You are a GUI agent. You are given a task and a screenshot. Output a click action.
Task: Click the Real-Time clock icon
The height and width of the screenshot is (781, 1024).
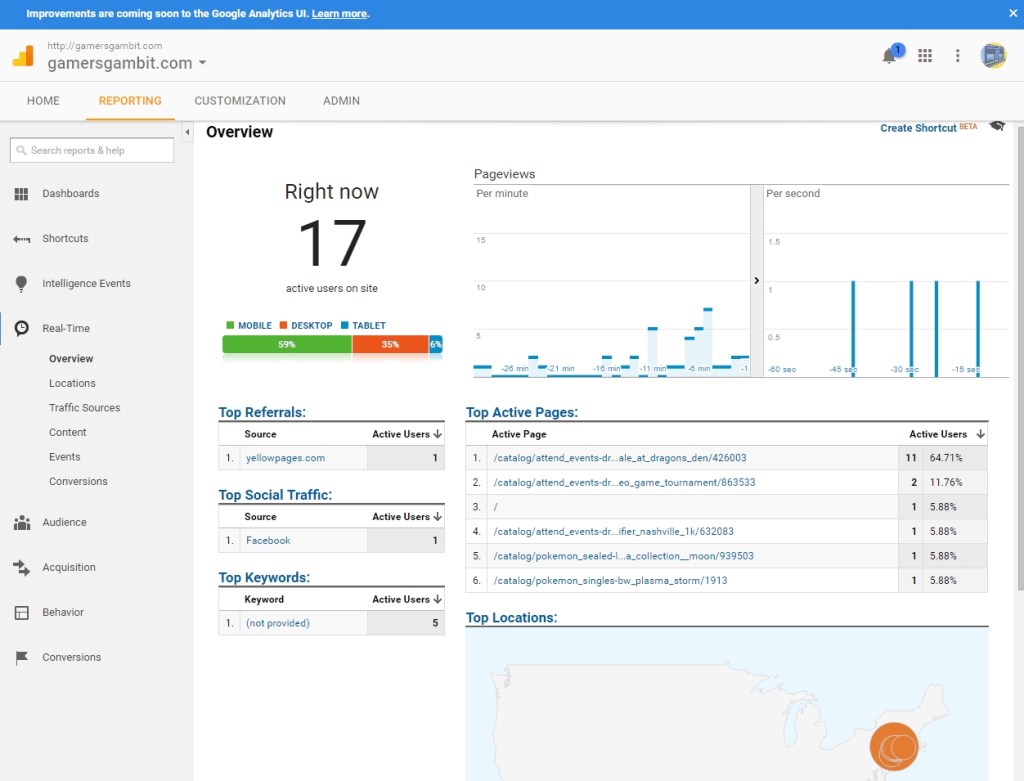pos(21,328)
